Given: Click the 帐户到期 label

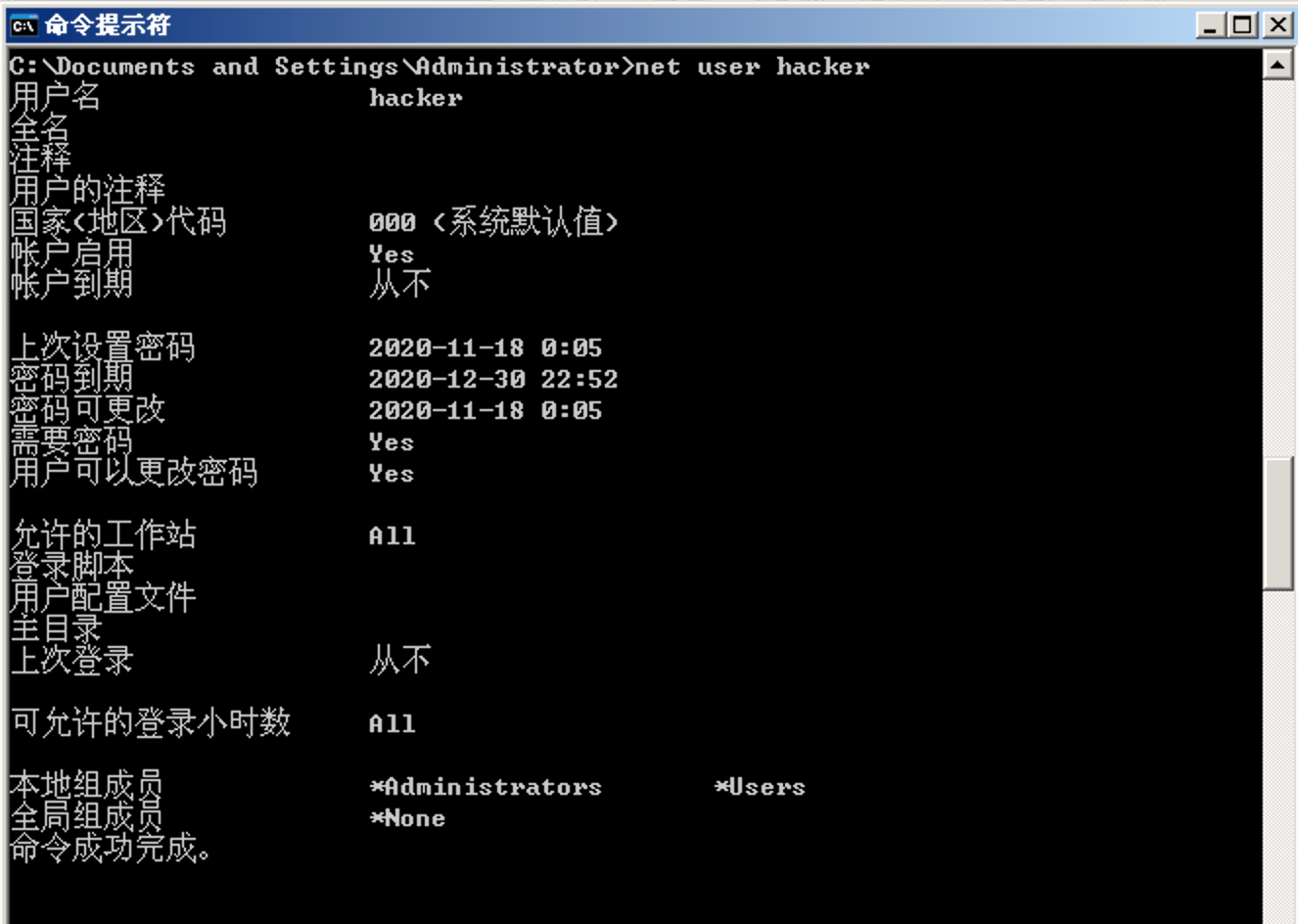Looking at the screenshot, I should (x=71, y=285).
